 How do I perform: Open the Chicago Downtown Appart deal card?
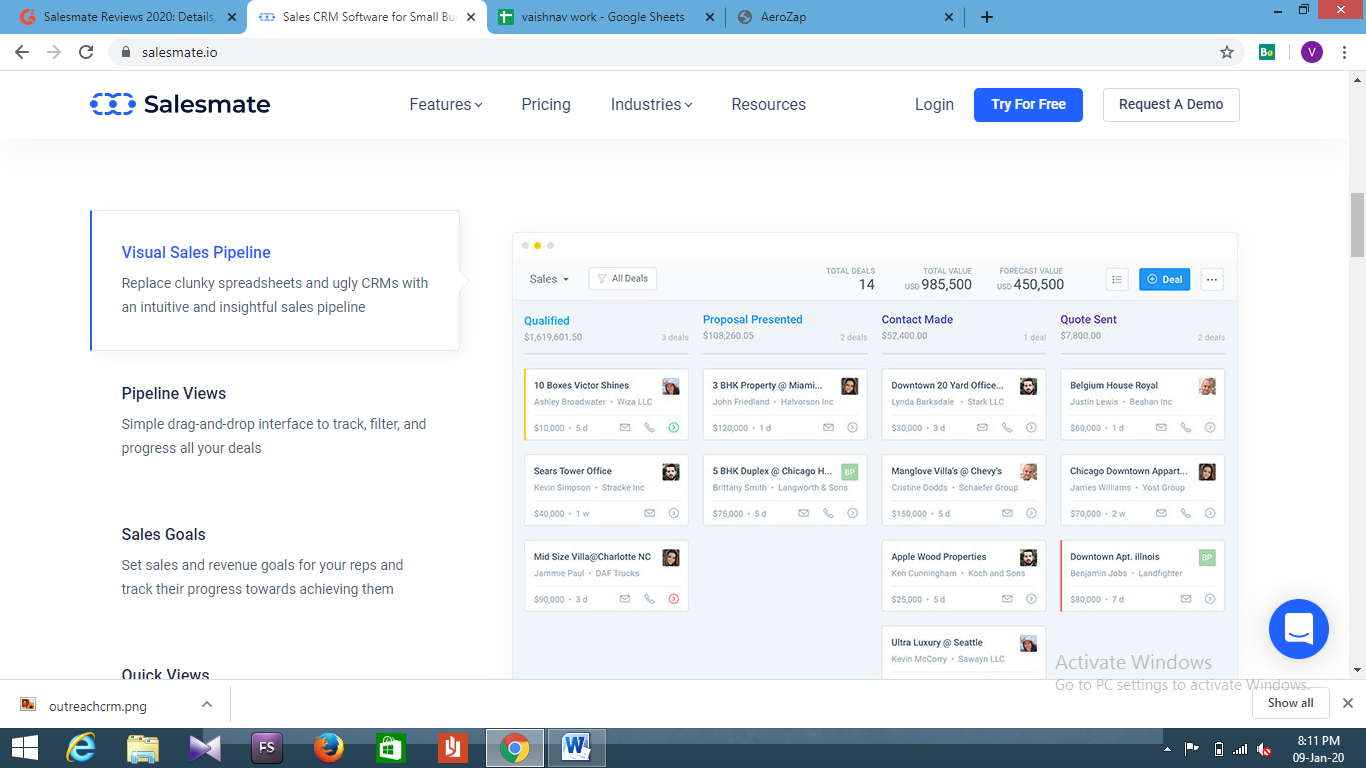click(x=1142, y=490)
